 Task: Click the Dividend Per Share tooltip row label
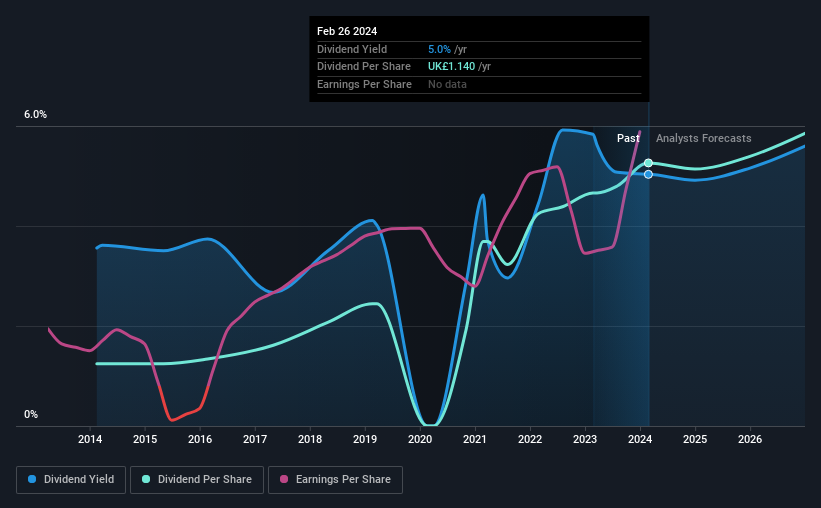tap(363, 67)
